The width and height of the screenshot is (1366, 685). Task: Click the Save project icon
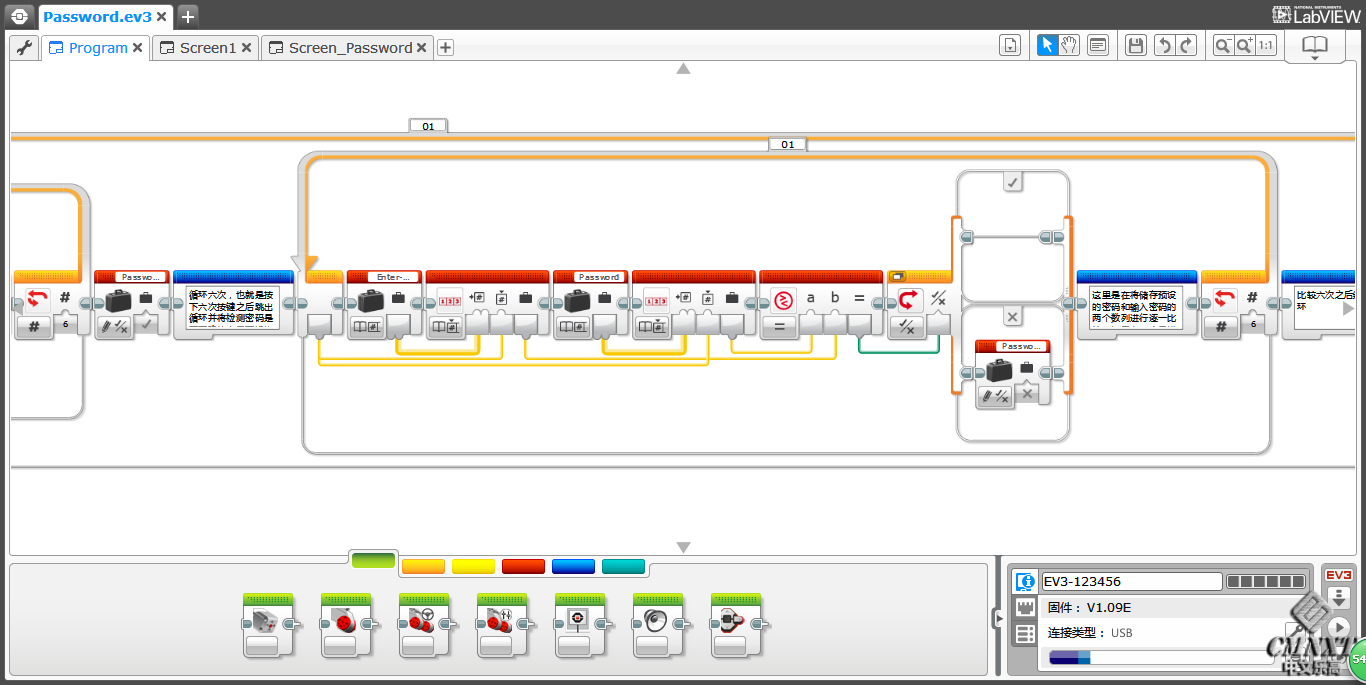[x=1135, y=45]
